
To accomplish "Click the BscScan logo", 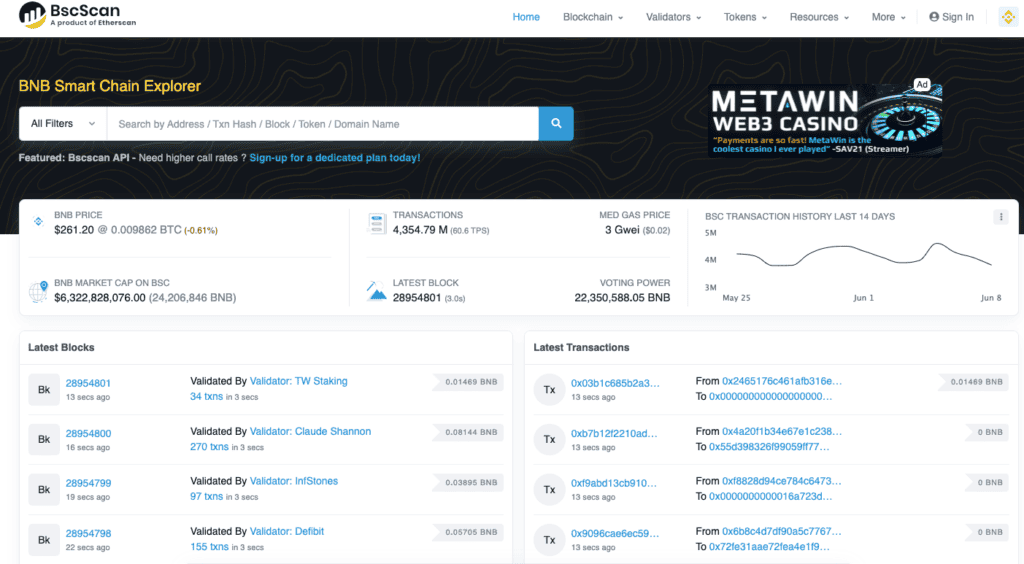I will point(78,16).
